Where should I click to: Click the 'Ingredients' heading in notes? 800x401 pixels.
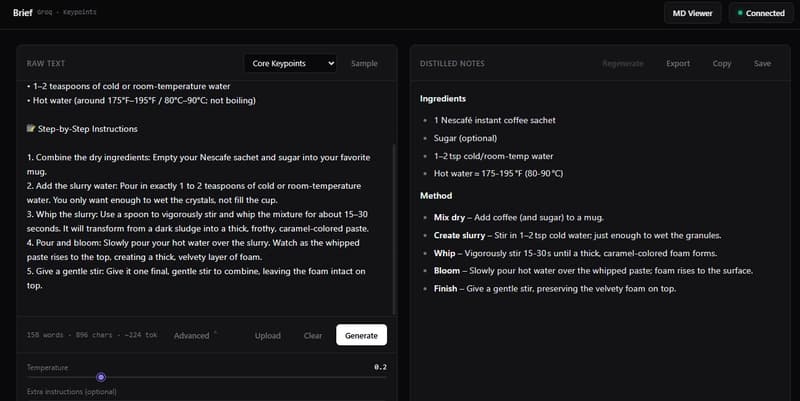click(443, 98)
